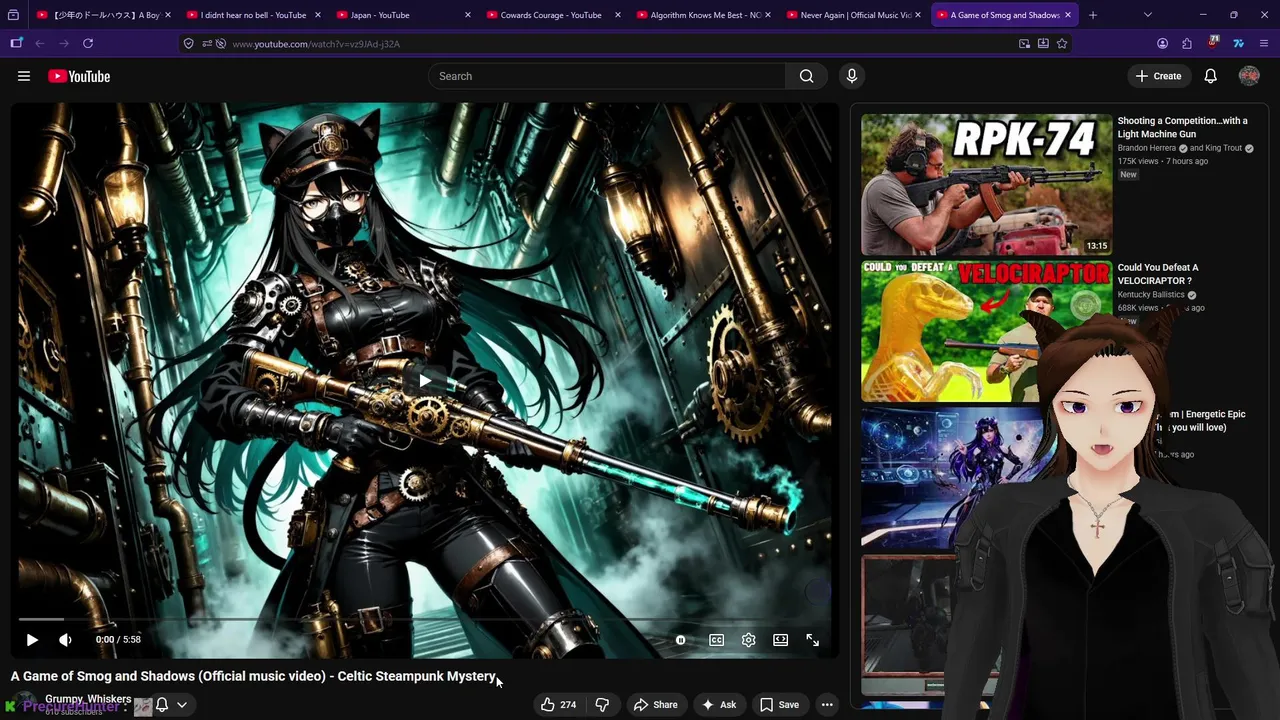Open the browser application menu
Viewport: 1280px width, 720px height.
(x=1264, y=44)
